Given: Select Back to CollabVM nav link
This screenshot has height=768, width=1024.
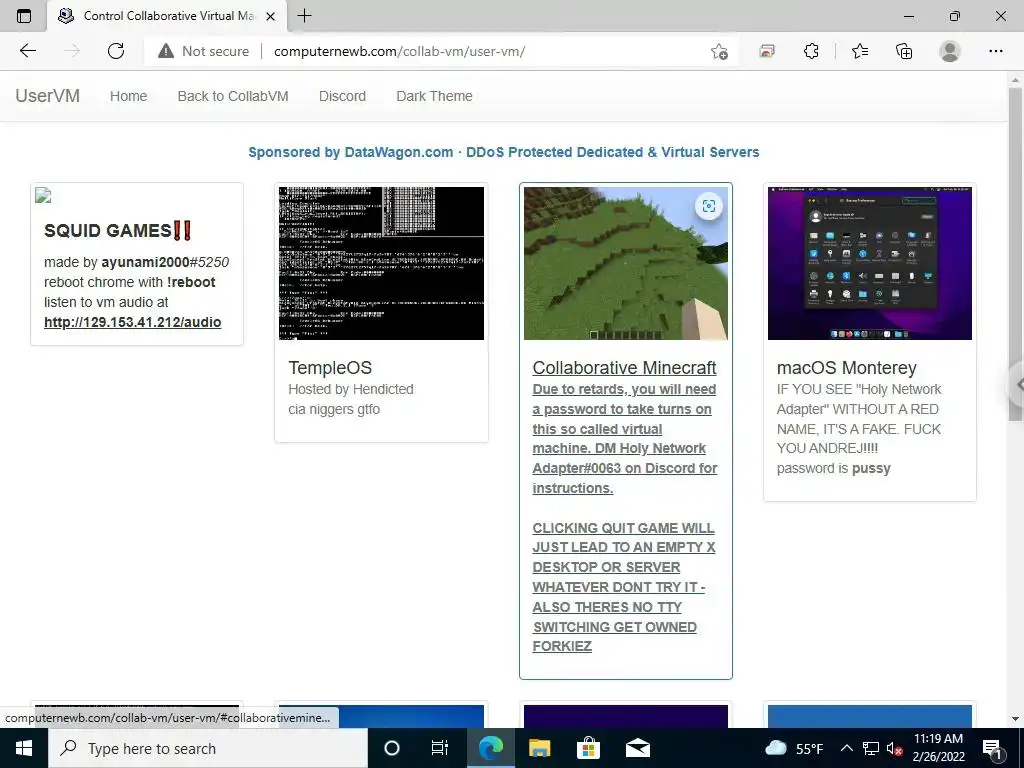Looking at the screenshot, I should pos(233,96).
